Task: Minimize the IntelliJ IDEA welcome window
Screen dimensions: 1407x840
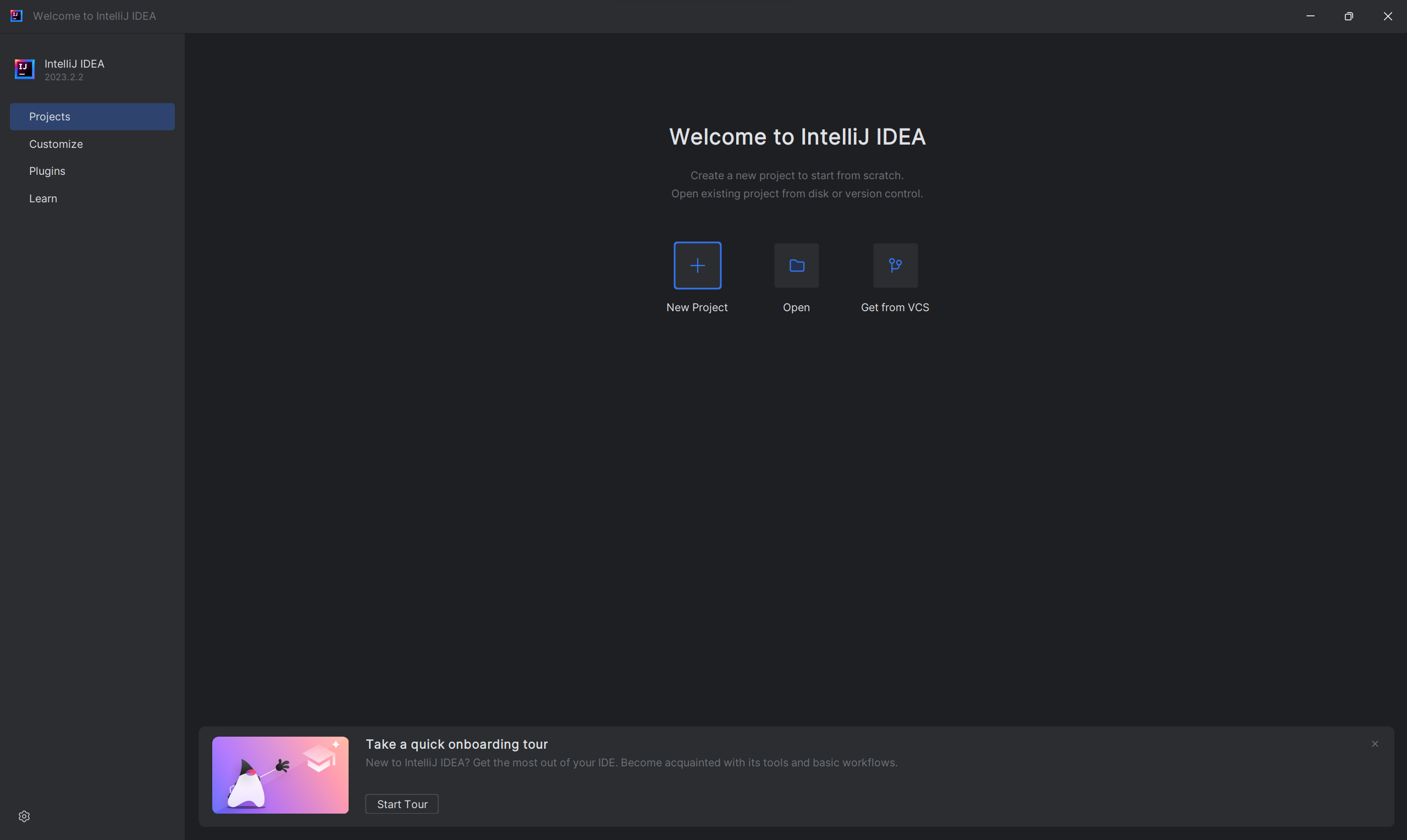Action: pos(1310,16)
